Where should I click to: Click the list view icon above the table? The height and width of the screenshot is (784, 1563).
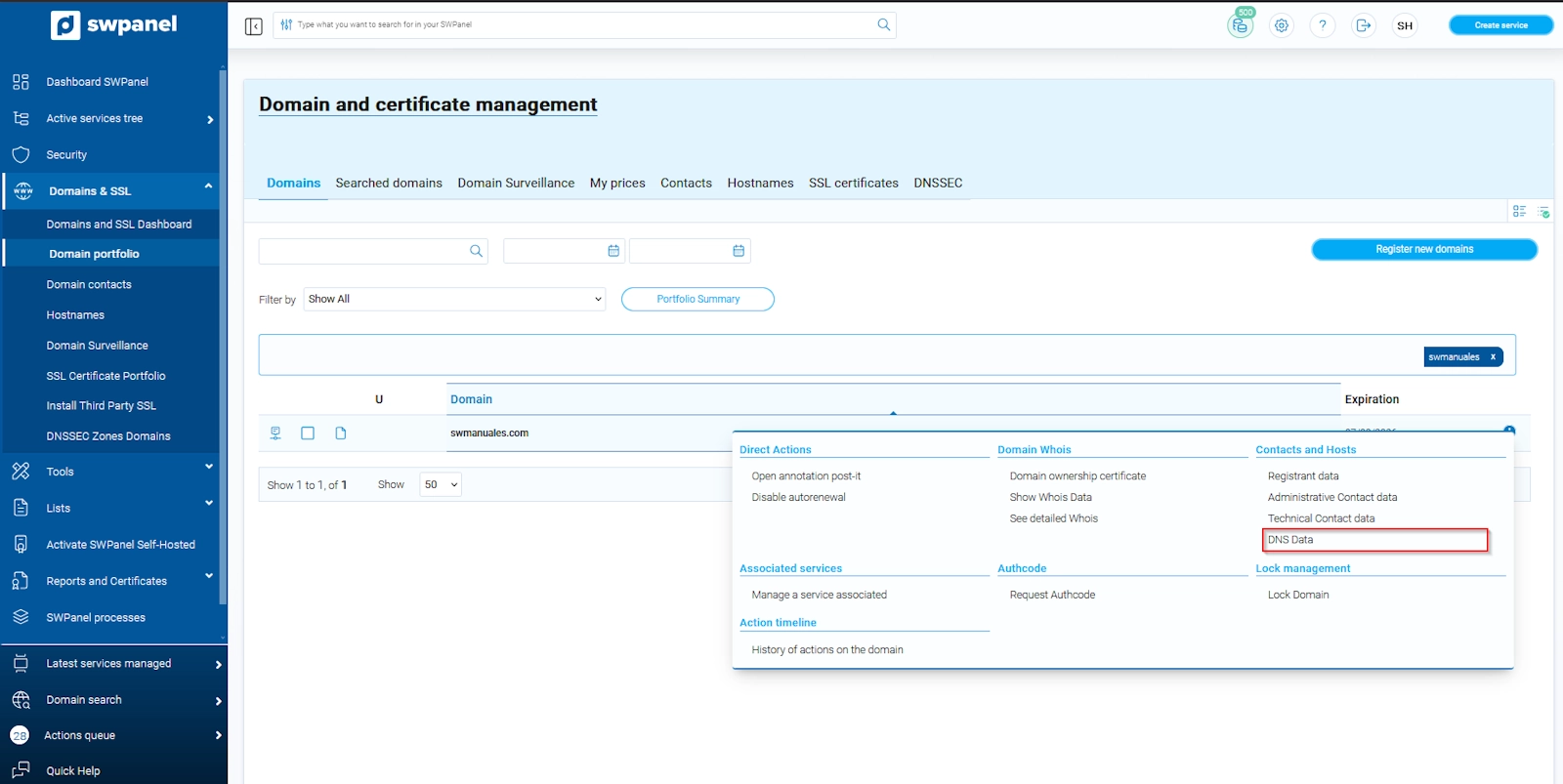point(1519,211)
